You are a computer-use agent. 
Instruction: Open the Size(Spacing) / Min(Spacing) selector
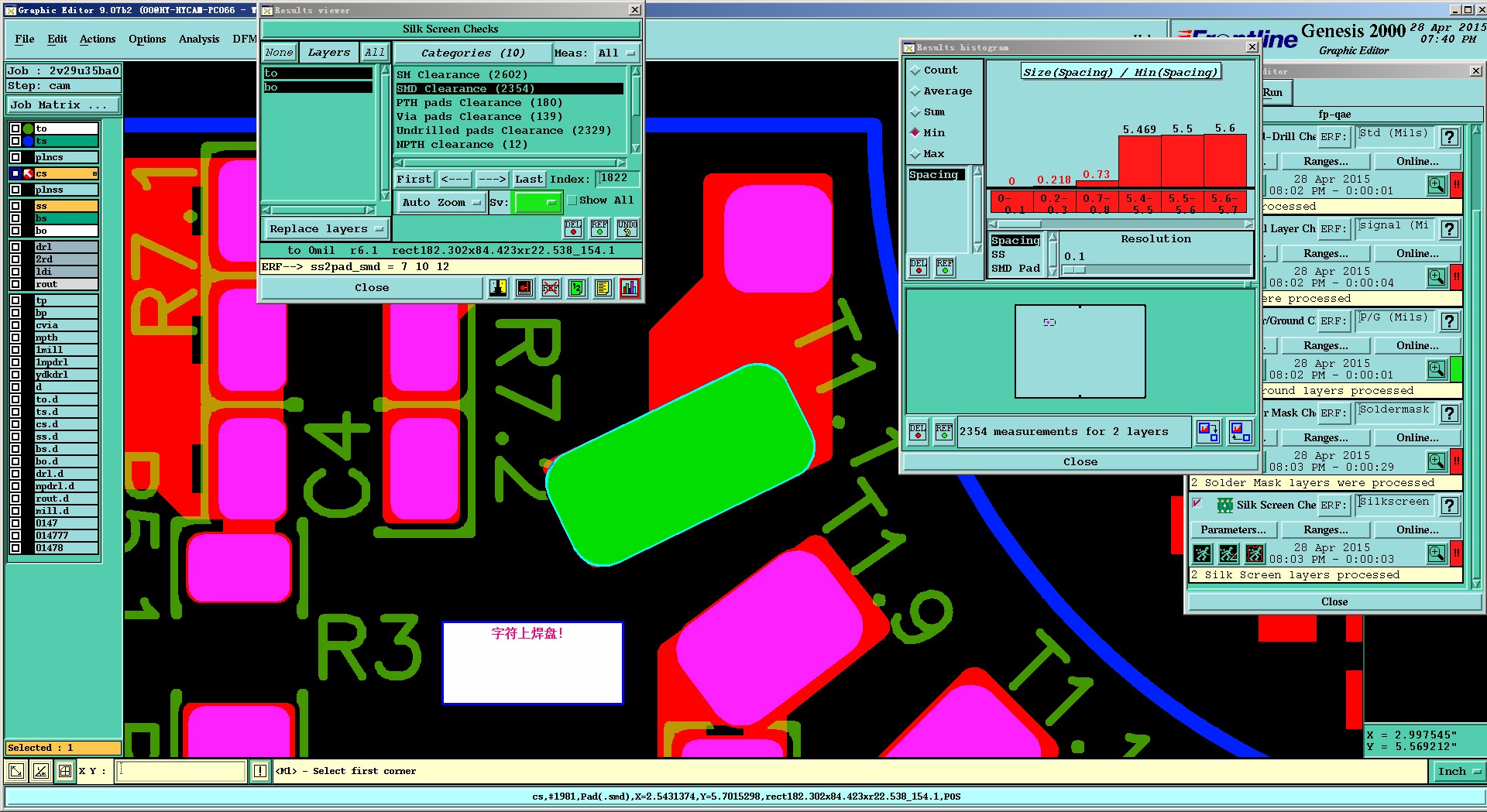pos(1120,72)
